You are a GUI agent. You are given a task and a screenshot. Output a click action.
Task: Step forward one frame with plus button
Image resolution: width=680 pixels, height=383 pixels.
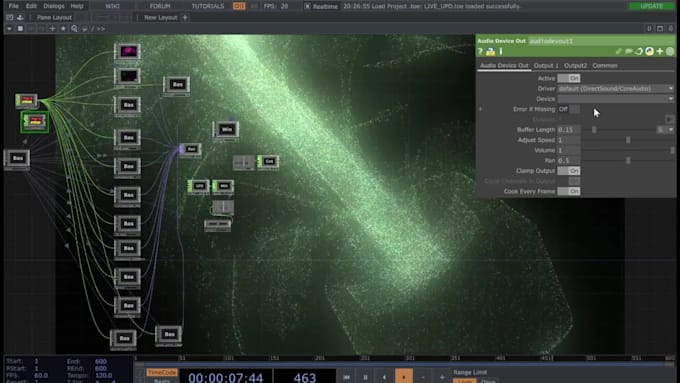(x=442, y=377)
